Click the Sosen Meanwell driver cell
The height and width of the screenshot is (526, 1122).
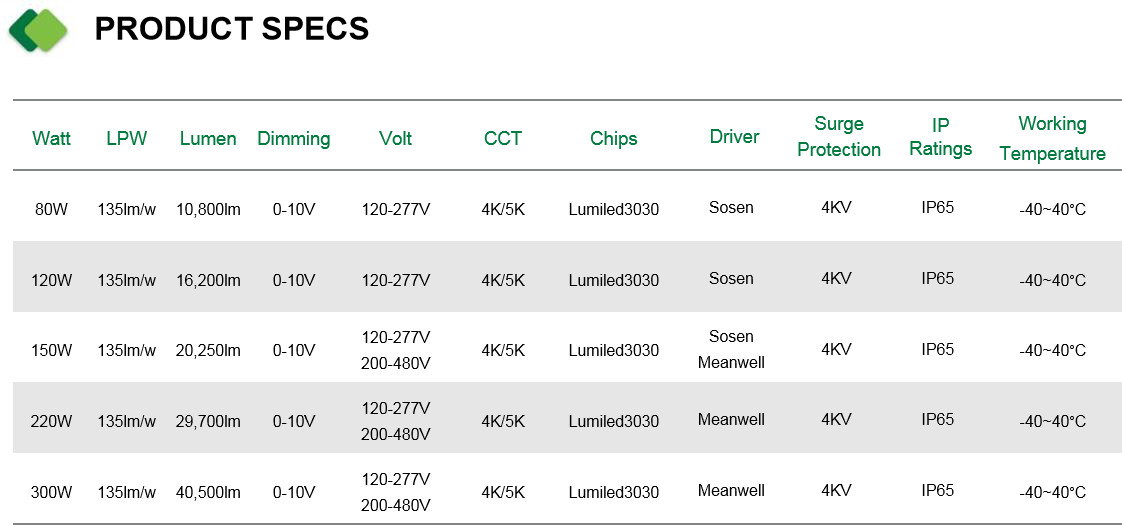(x=731, y=349)
